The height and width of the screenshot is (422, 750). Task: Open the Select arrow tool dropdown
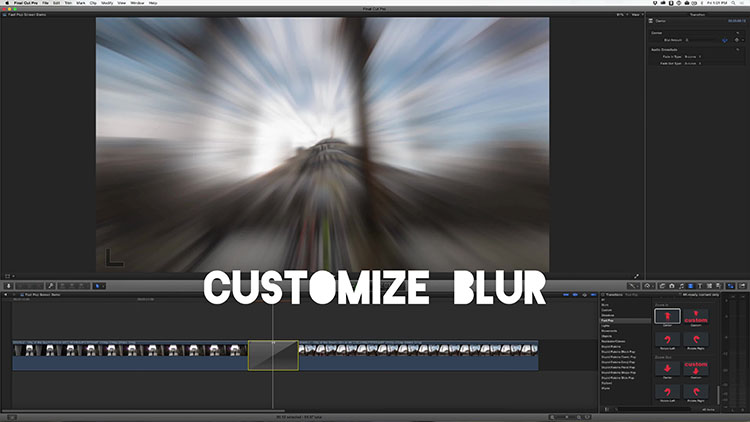(99, 286)
